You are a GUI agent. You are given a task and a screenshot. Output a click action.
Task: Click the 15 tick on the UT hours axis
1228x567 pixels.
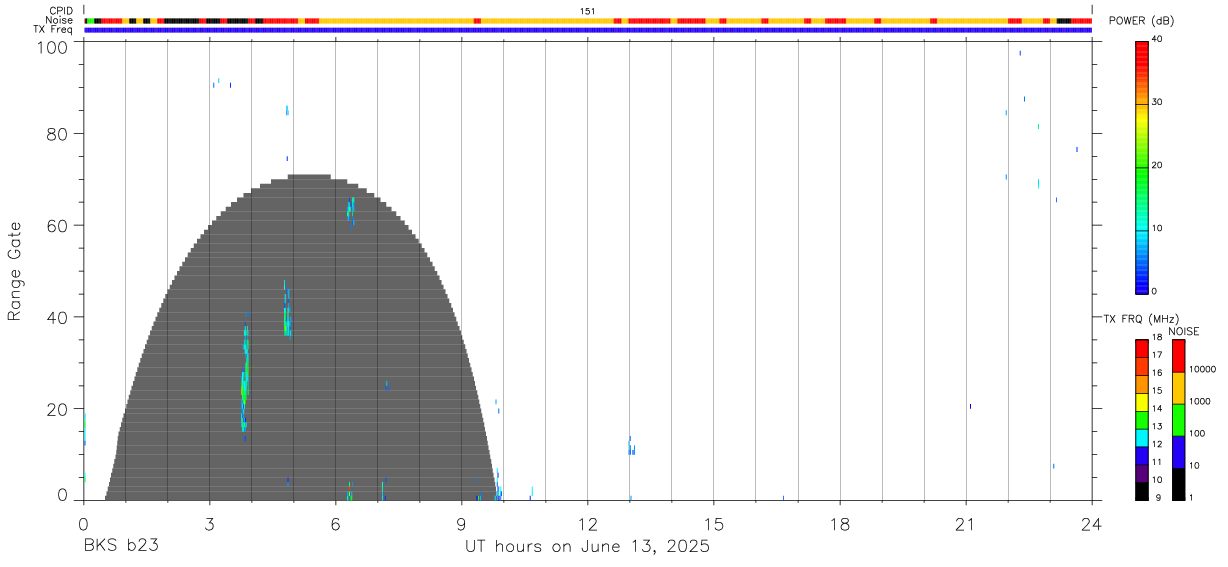(714, 523)
